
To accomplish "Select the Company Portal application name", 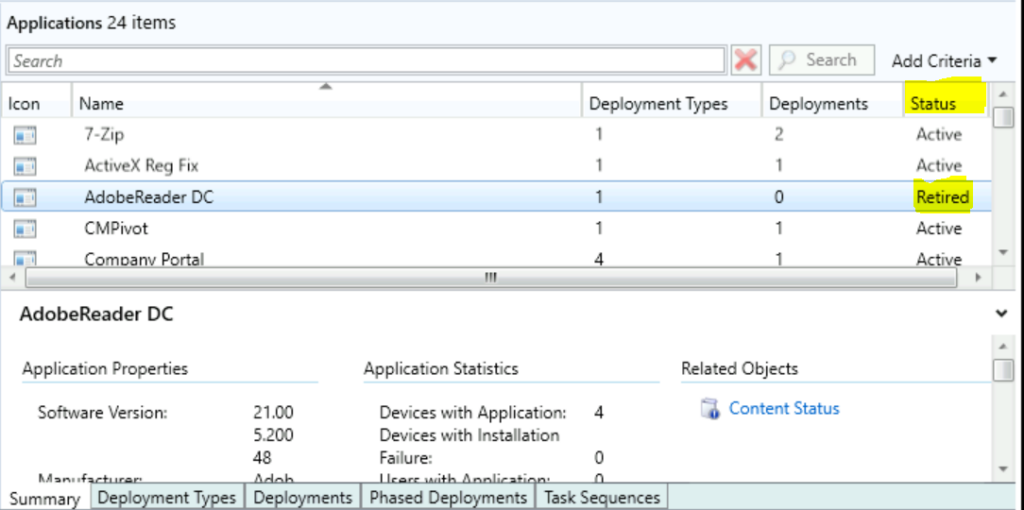I will pos(144,259).
